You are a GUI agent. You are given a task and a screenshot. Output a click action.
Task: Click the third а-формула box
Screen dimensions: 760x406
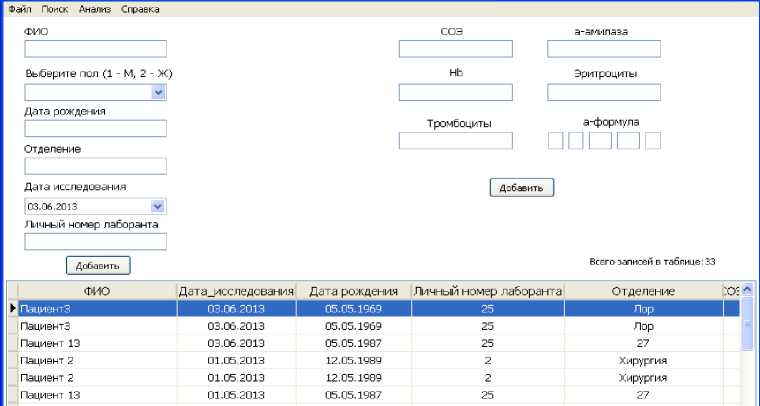click(600, 141)
